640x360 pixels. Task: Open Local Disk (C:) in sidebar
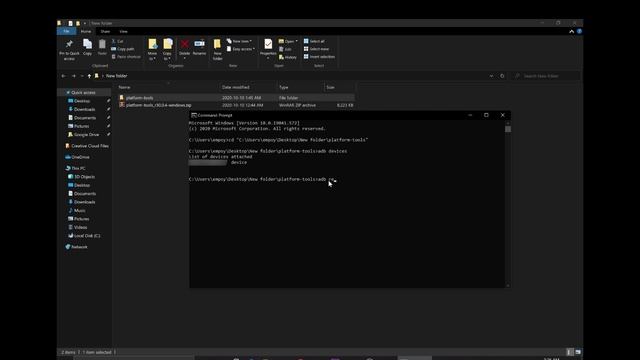click(84, 236)
